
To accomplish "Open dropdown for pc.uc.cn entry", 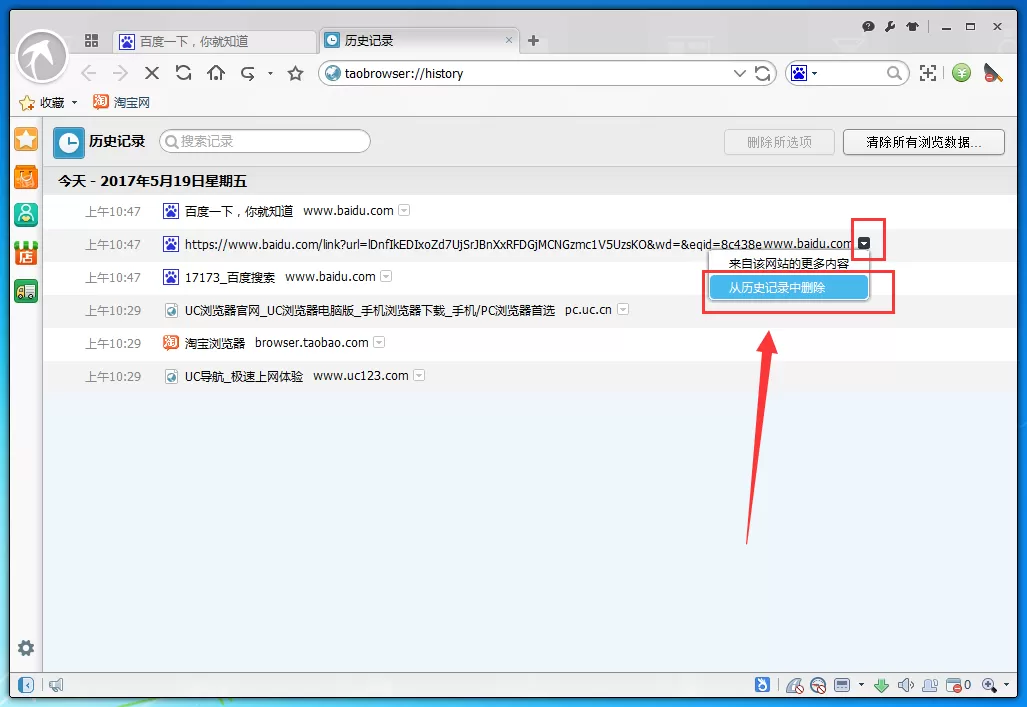I will (623, 309).
